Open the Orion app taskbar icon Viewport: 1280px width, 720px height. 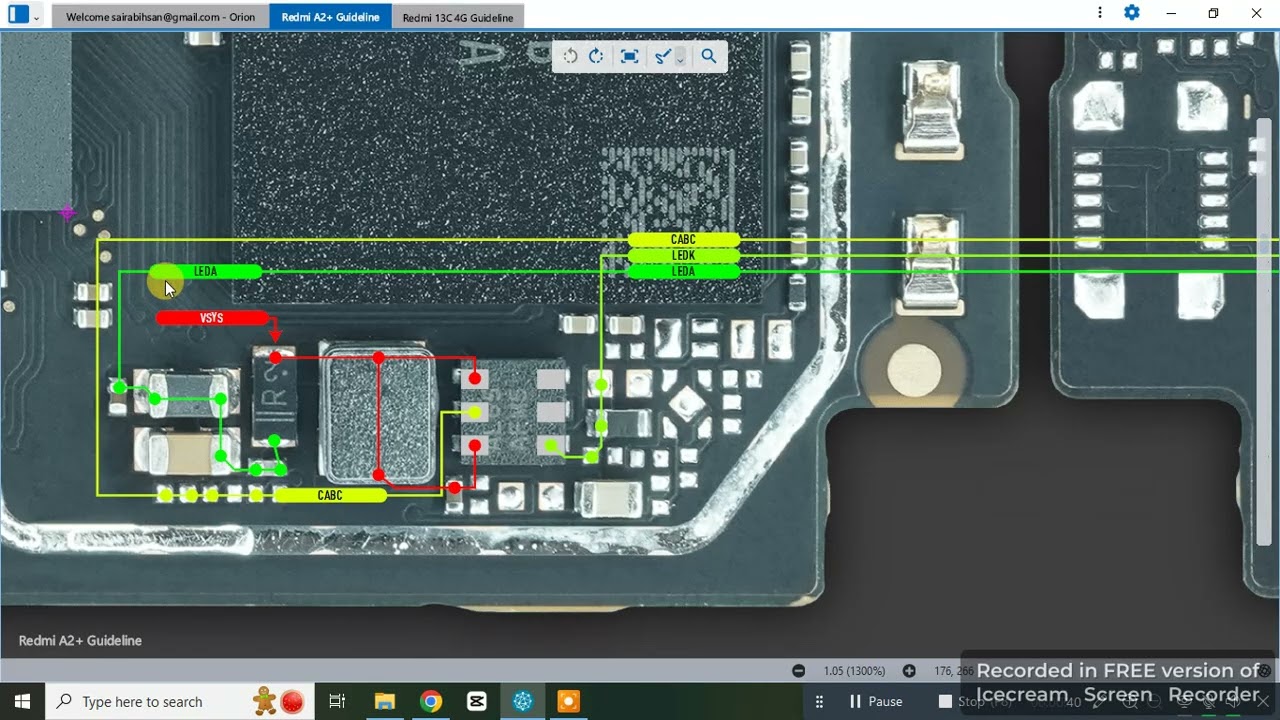pyautogui.click(x=522, y=701)
